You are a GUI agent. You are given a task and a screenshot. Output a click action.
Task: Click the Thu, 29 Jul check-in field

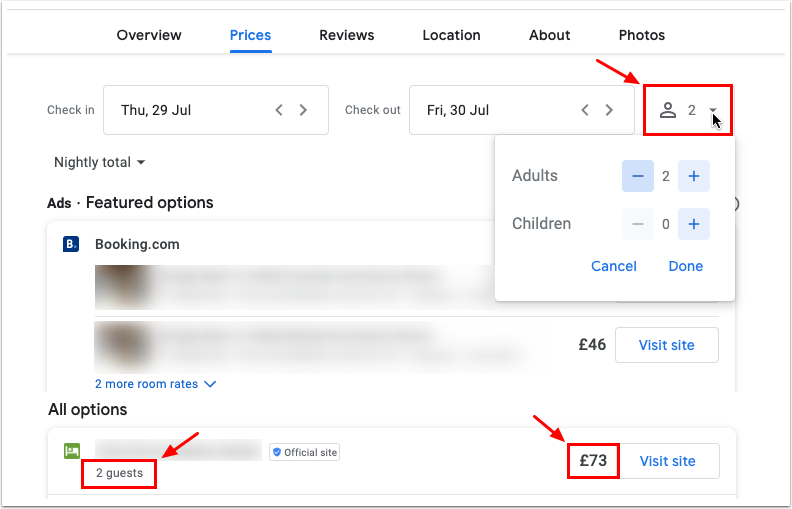190,110
